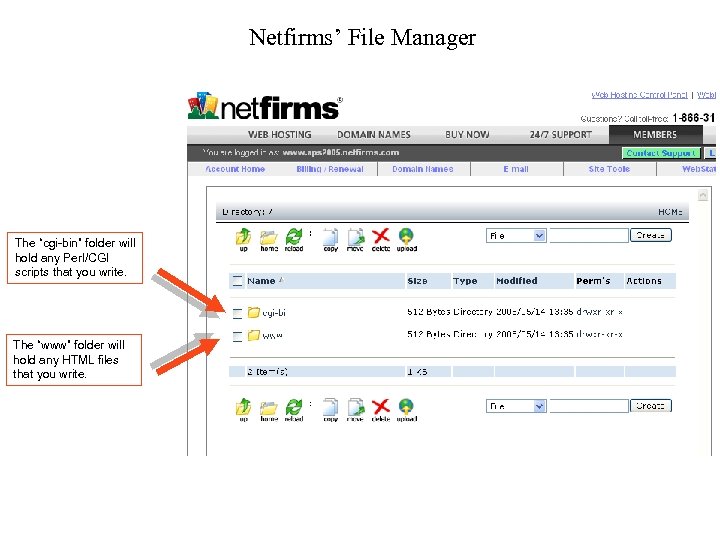Click the cgi-bin permissions value
The image size is (720, 540).
coord(599,312)
